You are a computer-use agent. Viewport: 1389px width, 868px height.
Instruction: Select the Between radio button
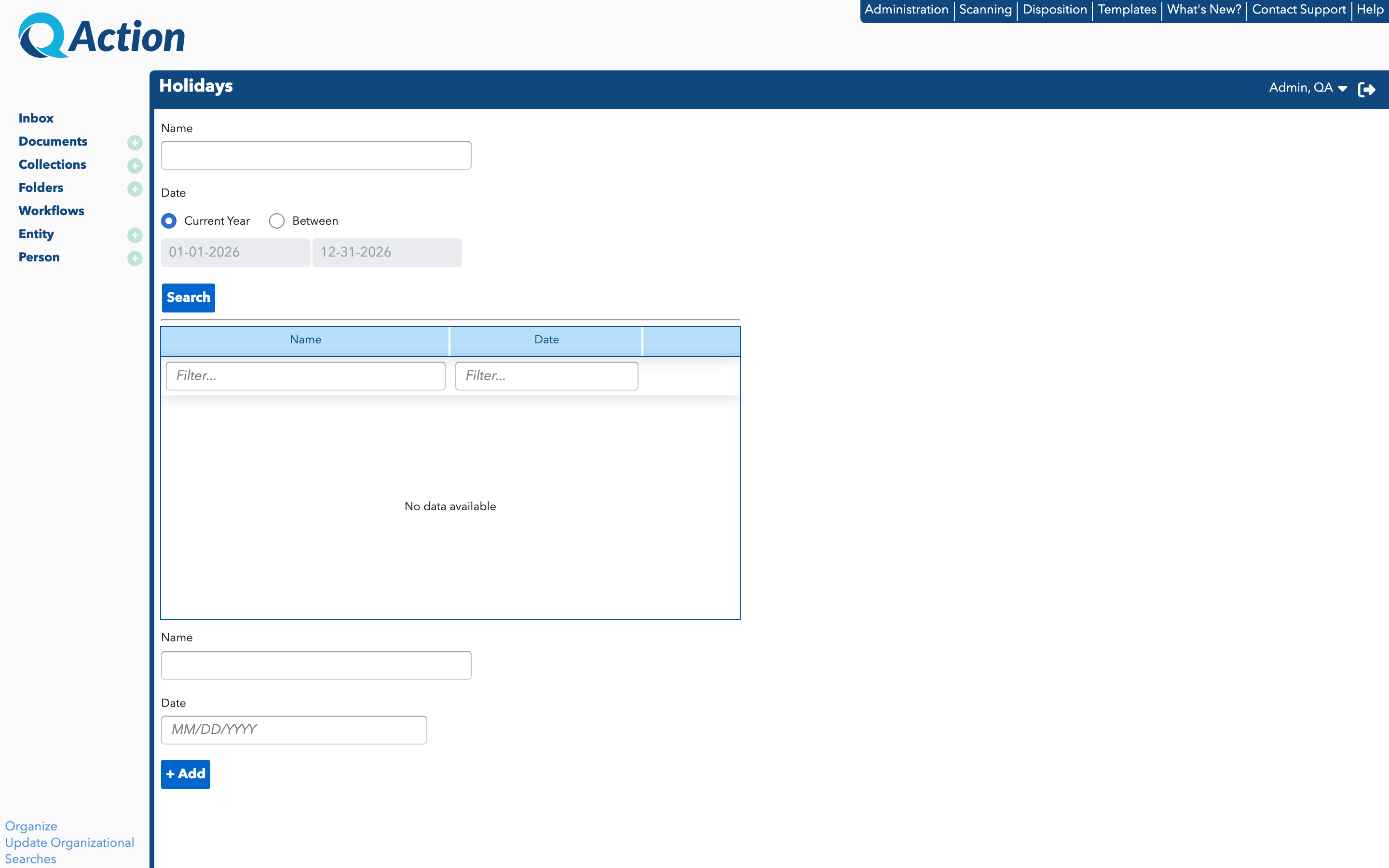277,221
